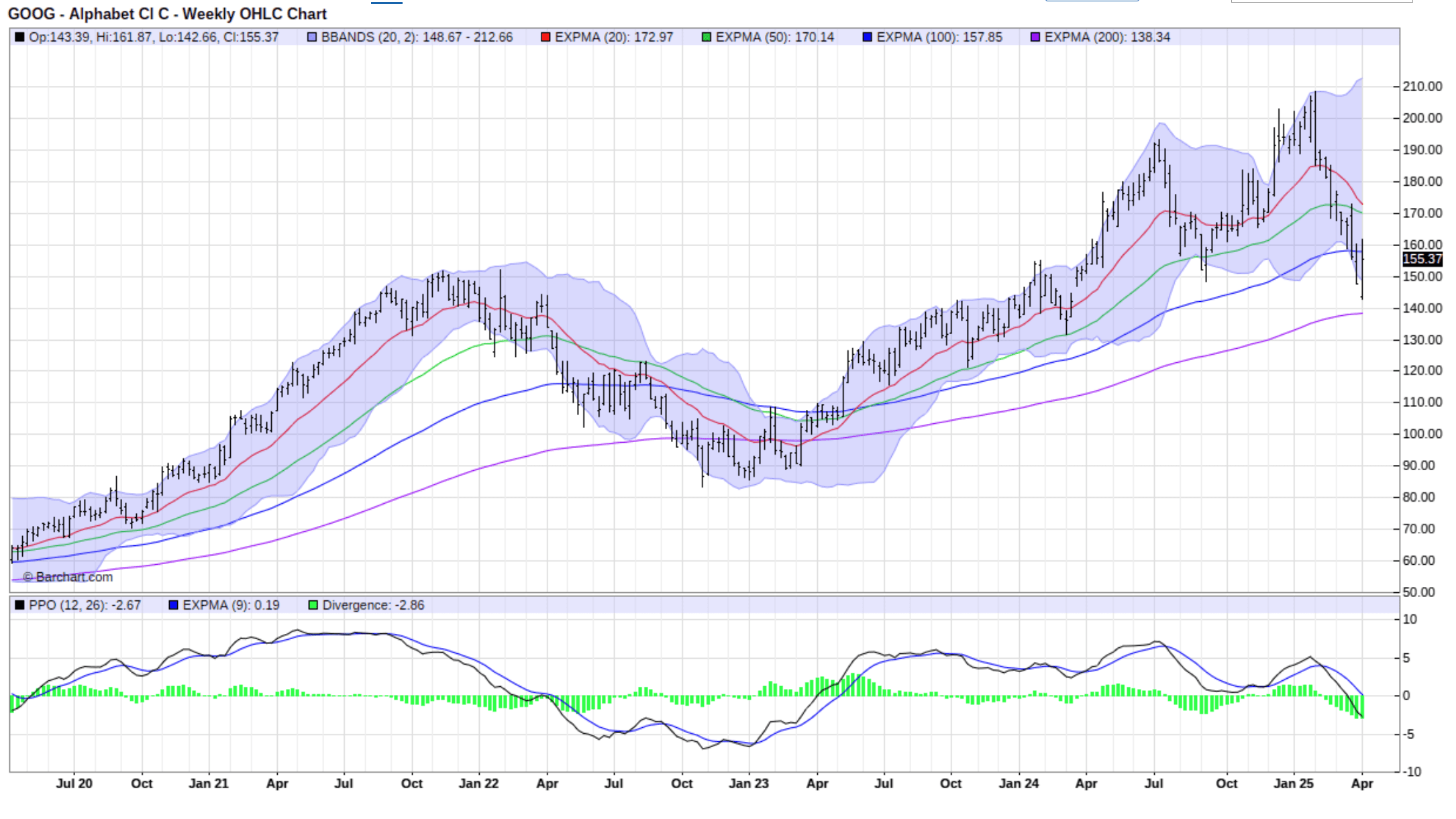Select the chart title GOOG - Alphabet Cl C

coord(168,13)
